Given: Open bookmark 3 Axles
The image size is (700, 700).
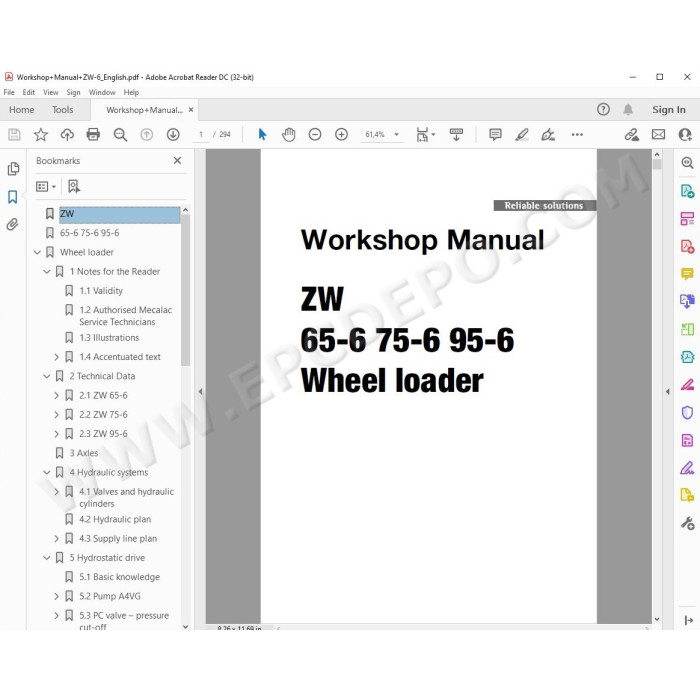Looking at the screenshot, I should [x=83, y=453].
